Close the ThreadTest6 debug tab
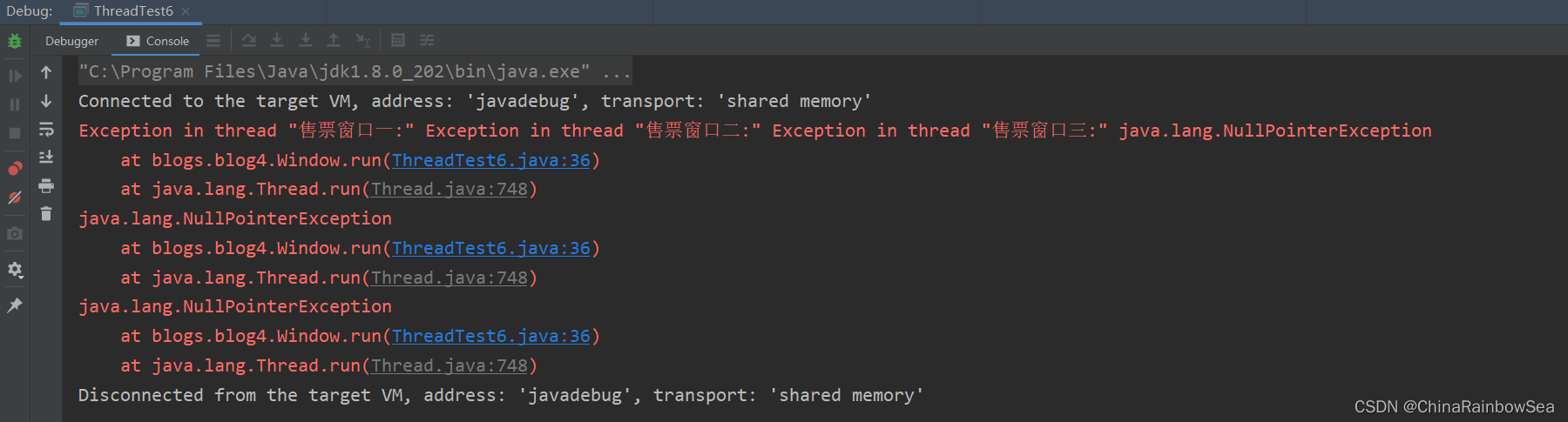The height and width of the screenshot is (422, 1568). [186, 11]
